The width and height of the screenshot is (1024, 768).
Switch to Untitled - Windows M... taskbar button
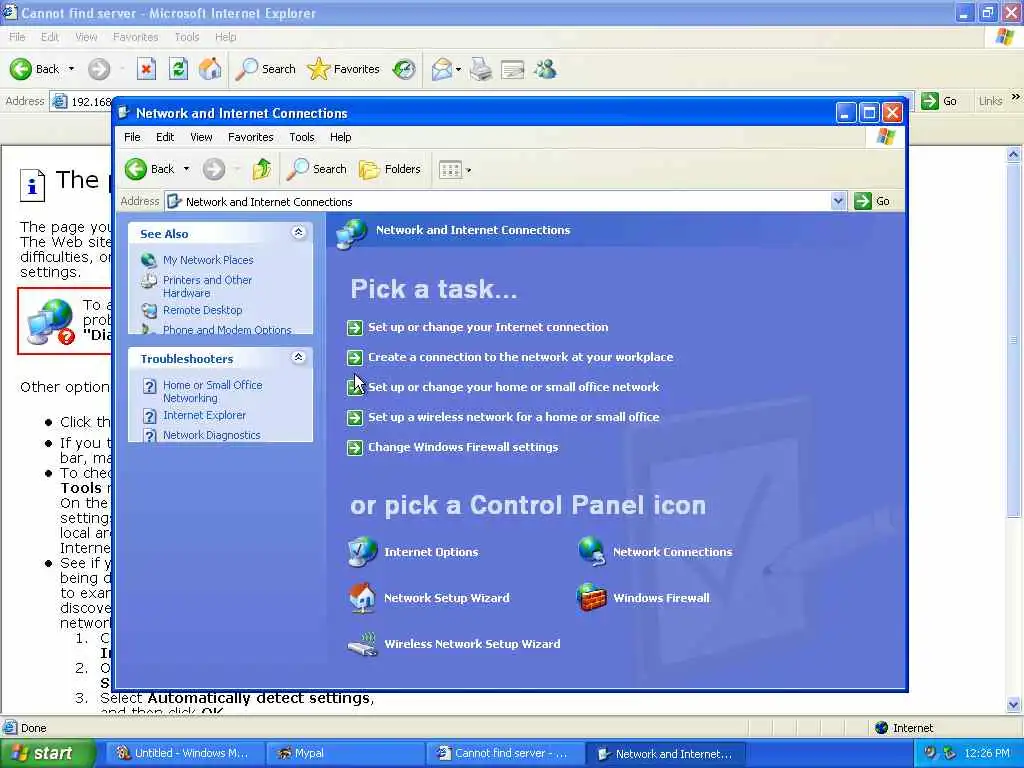tap(184, 754)
